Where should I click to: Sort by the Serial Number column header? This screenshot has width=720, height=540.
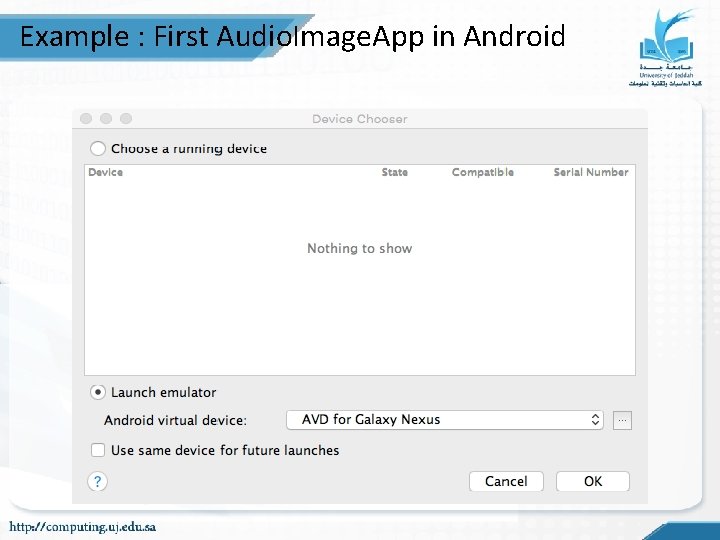(x=591, y=172)
